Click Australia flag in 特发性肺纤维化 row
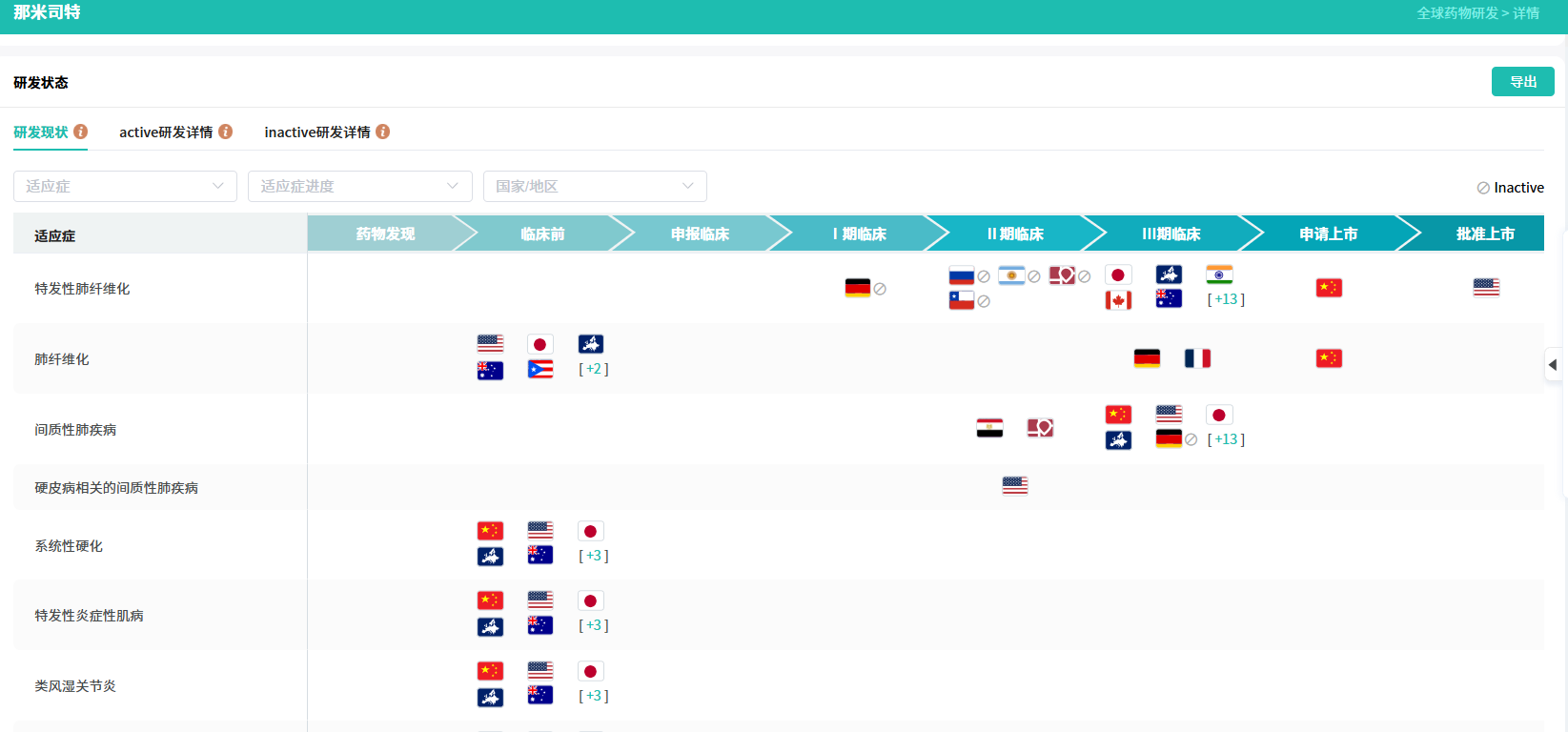The image size is (1568, 732). tap(1169, 298)
